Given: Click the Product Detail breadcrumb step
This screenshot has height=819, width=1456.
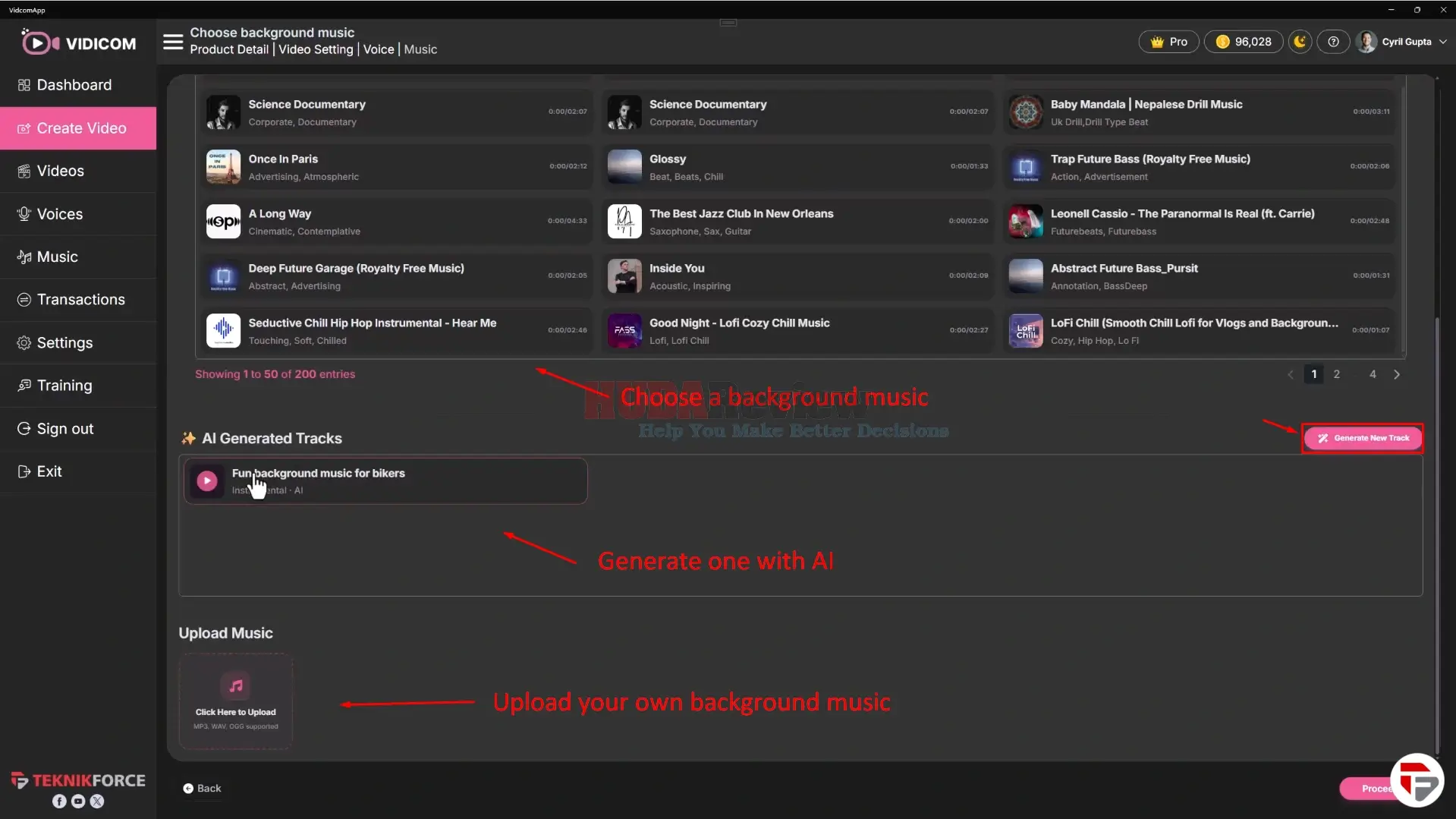Looking at the screenshot, I should pyautogui.click(x=229, y=49).
